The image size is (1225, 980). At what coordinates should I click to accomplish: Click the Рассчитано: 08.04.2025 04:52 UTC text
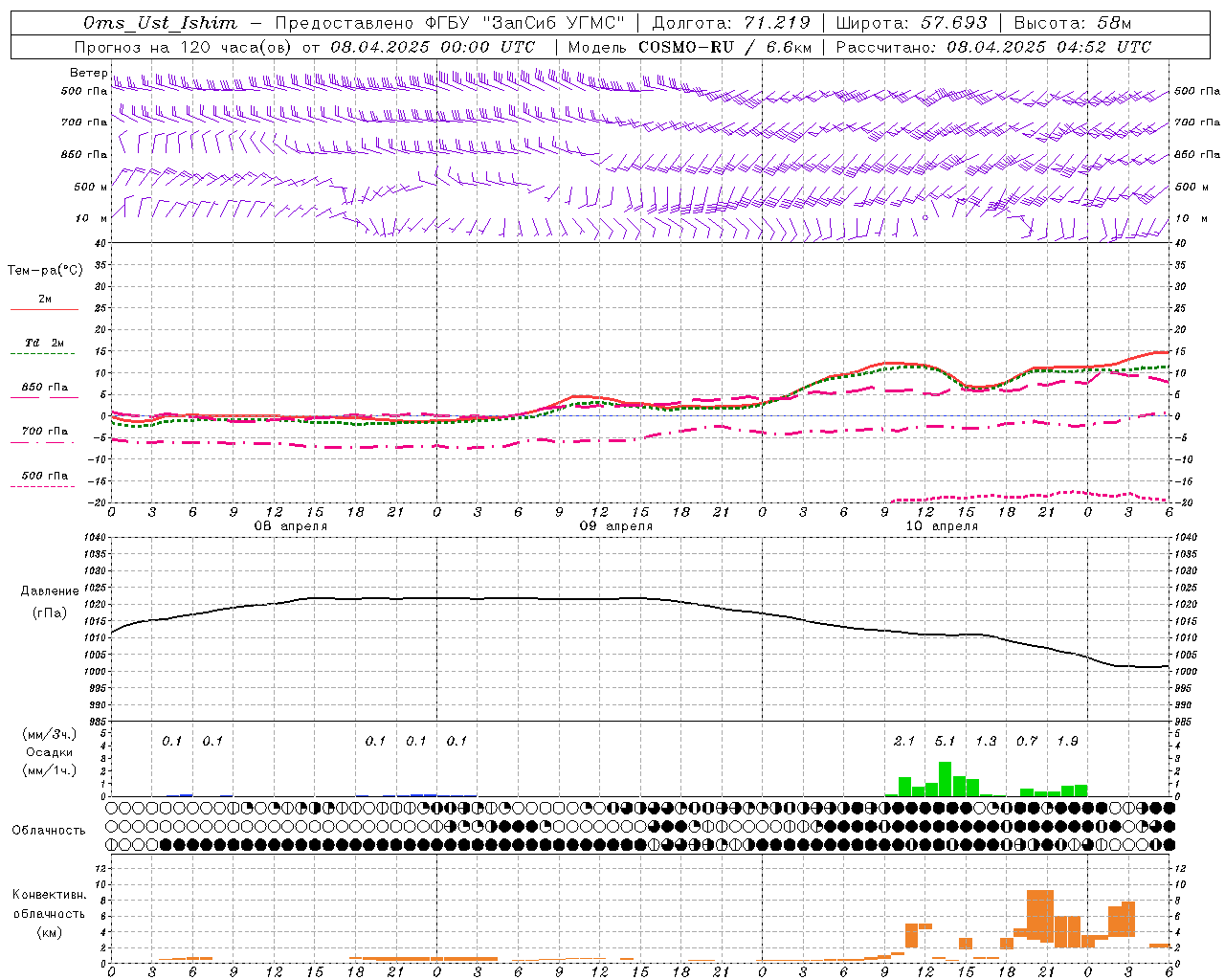pos(993,47)
